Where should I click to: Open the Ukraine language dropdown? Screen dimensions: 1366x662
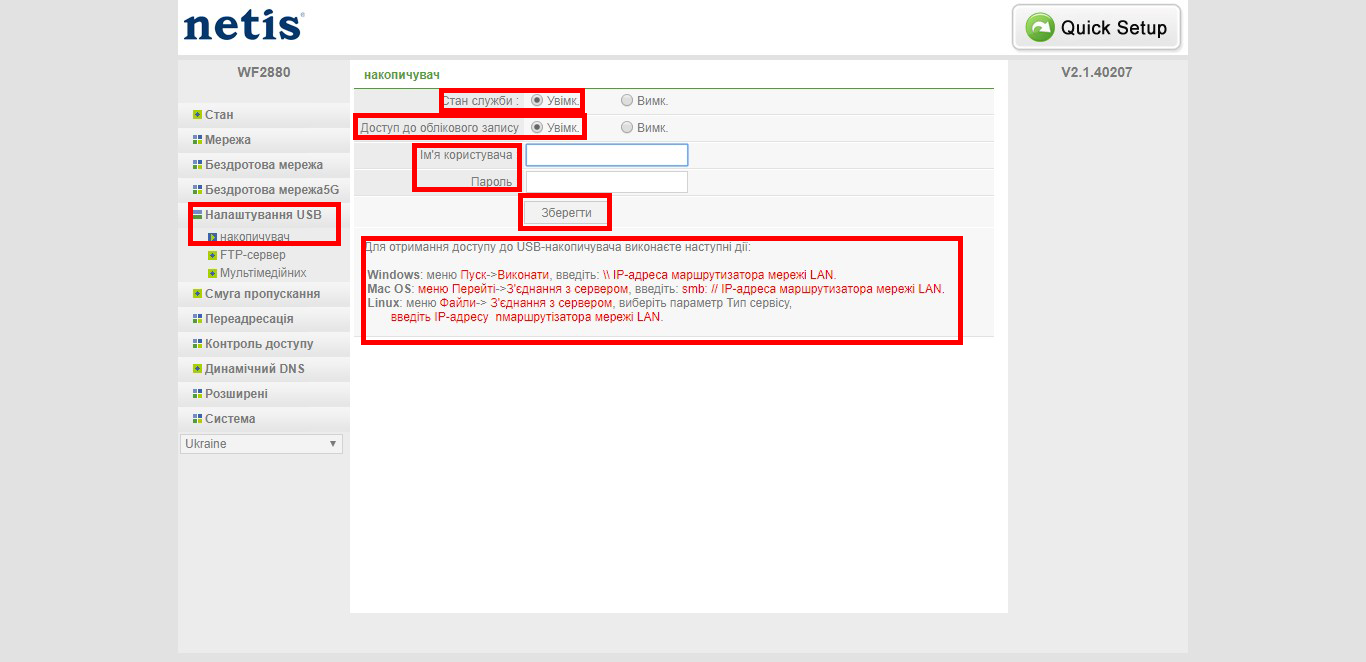click(x=261, y=444)
